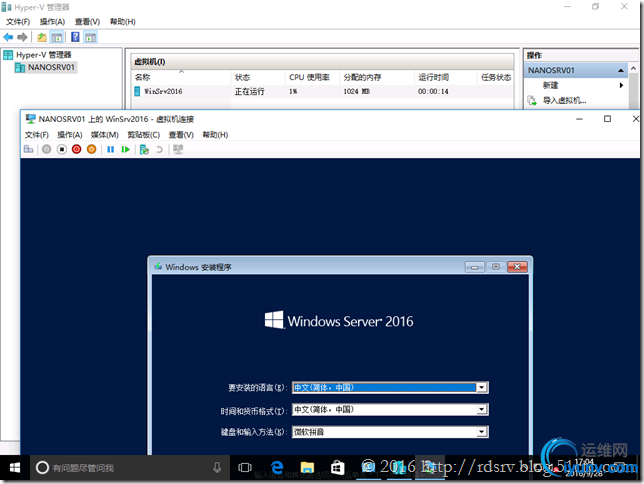Save VM state with the orange icon
This screenshot has width=644, height=484.
92,149
